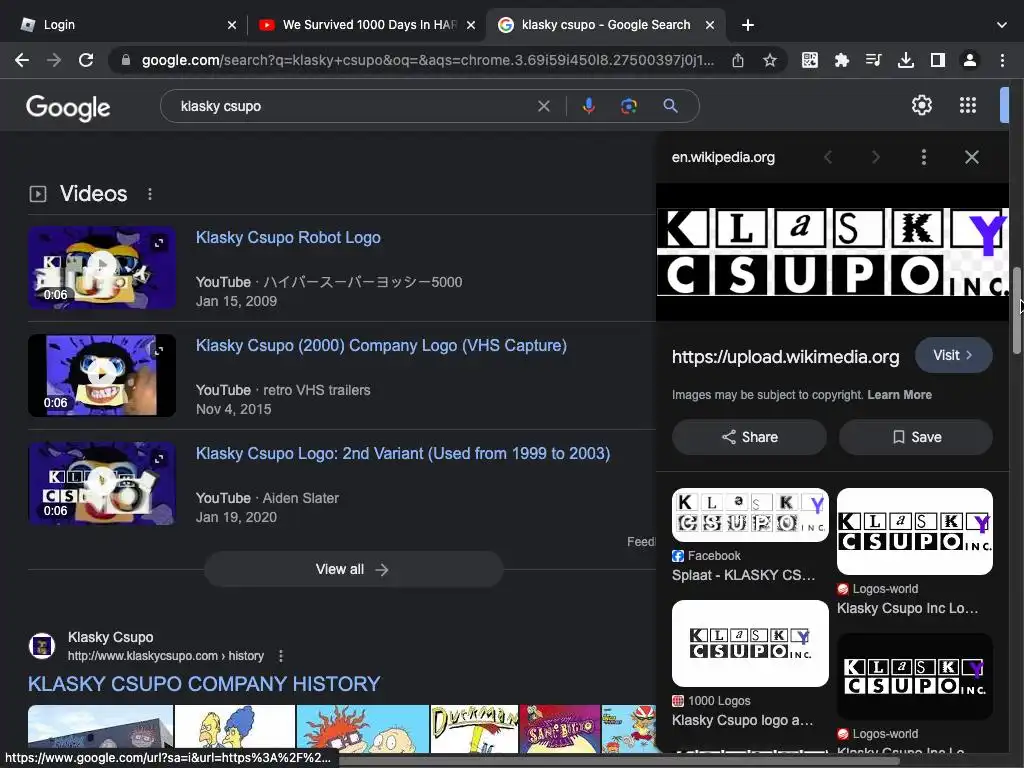Click the Visit button

tap(953, 355)
